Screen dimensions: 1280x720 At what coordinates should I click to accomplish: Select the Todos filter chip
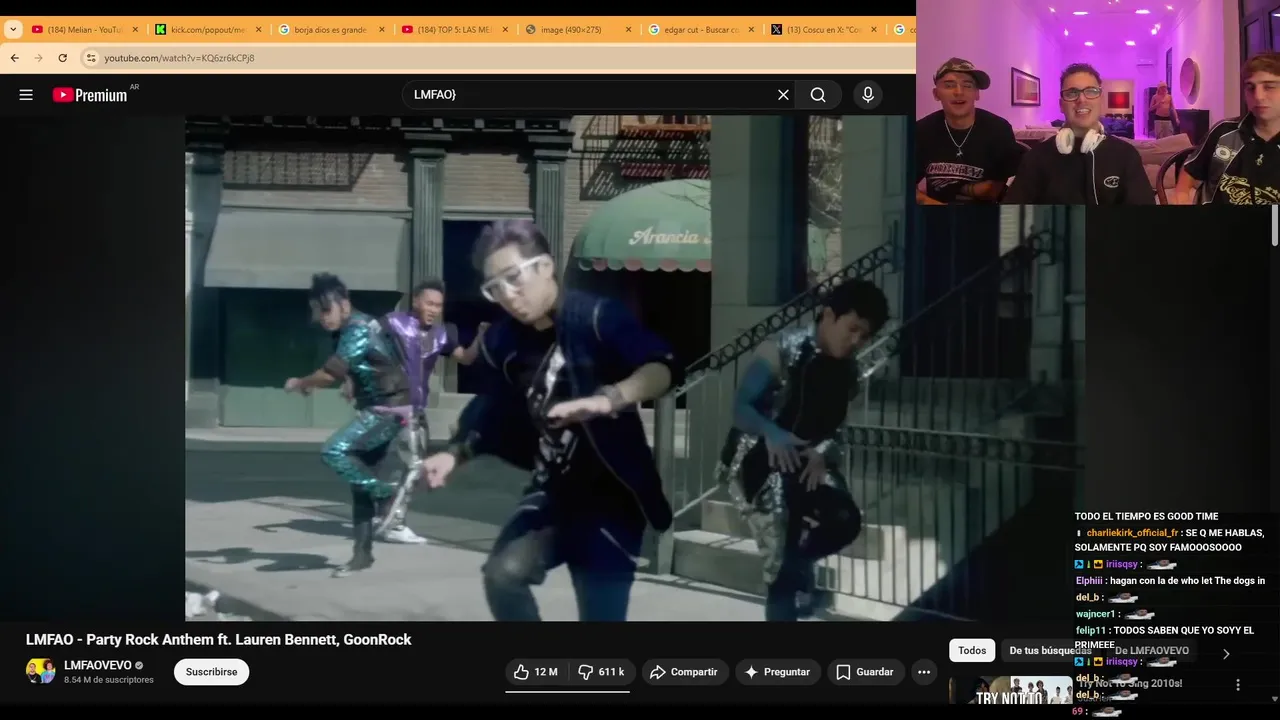(x=972, y=650)
